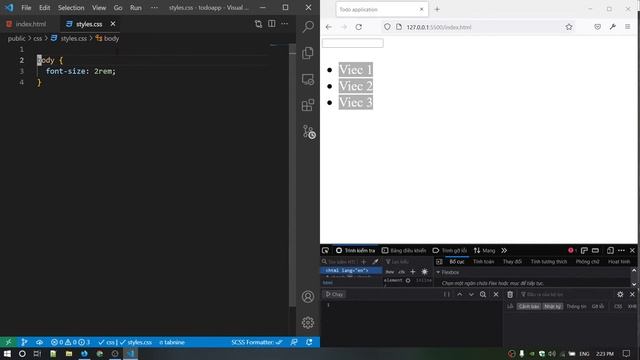Viewport: 640px width, 360px height.
Task: Click 'font-size: 2rem;' code line
Action: tap(81, 71)
